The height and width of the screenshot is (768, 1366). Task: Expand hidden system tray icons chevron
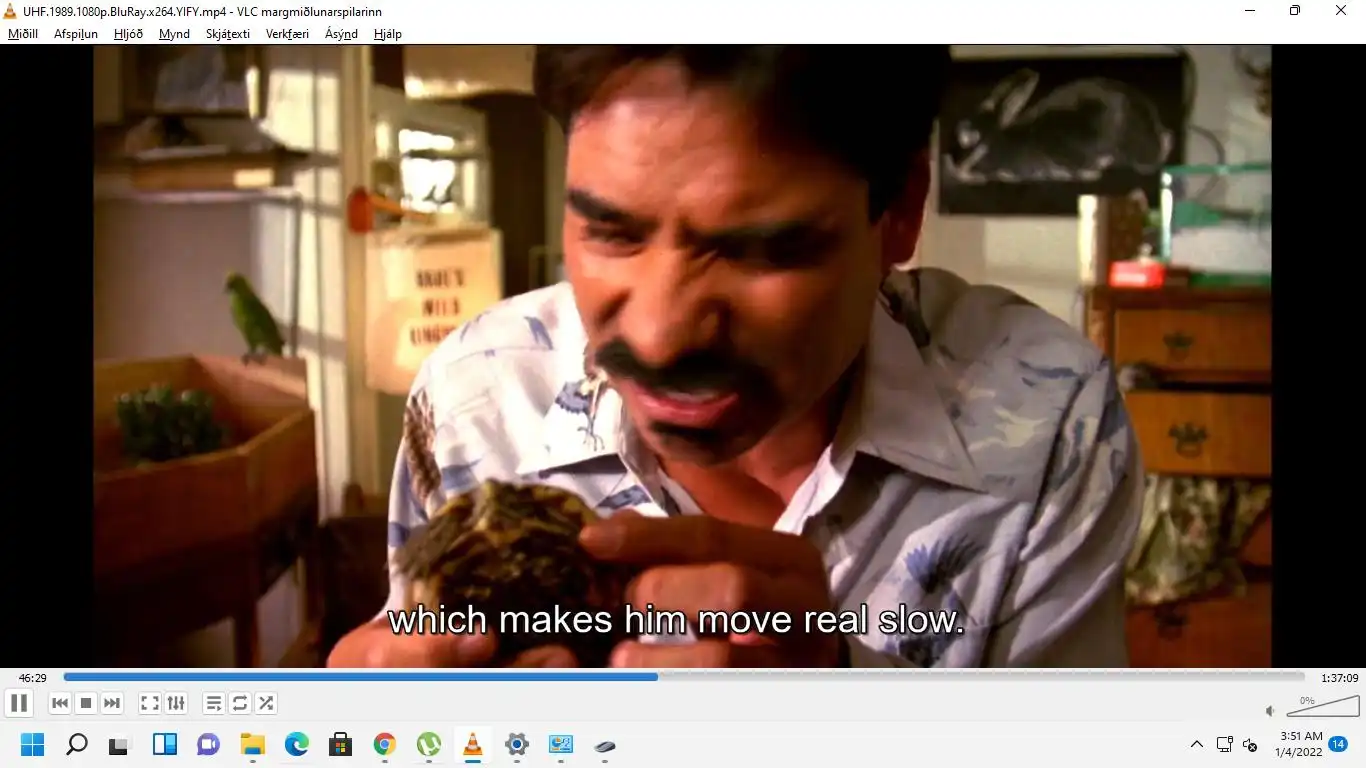coord(1196,745)
